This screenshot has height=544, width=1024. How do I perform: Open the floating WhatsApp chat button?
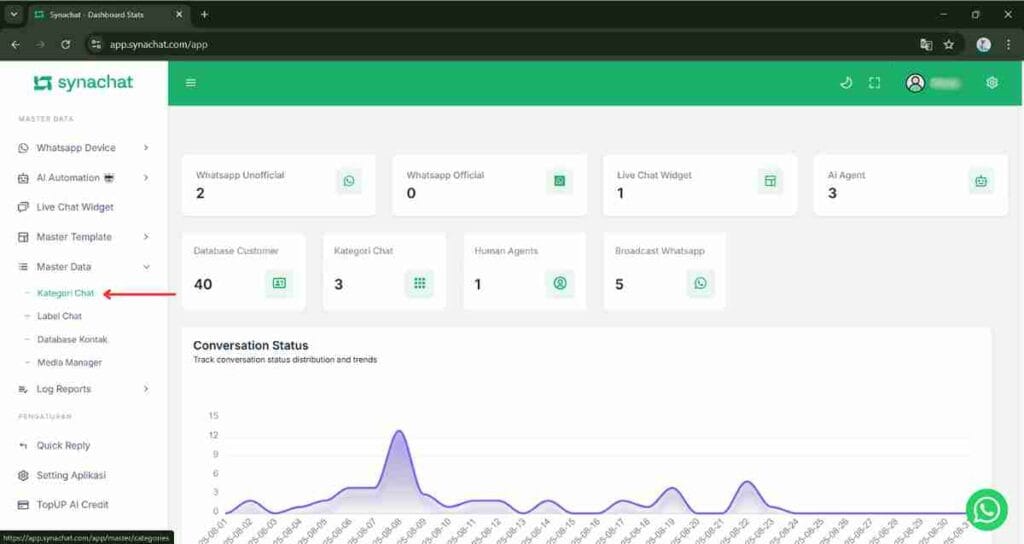[x=987, y=510]
